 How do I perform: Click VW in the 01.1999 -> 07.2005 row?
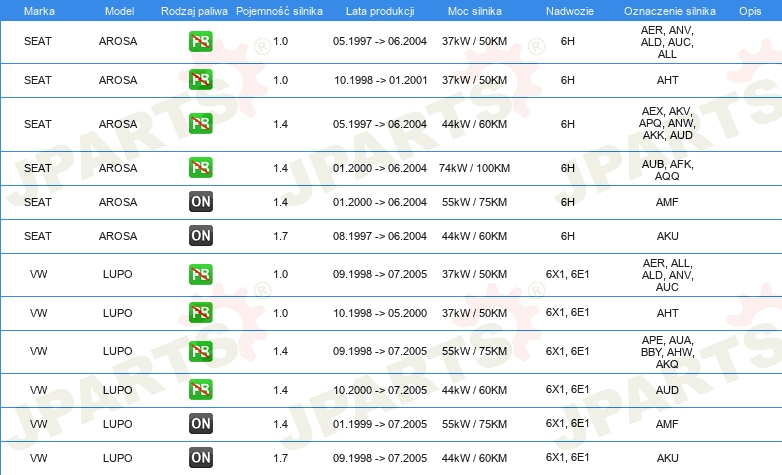click(38, 424)
